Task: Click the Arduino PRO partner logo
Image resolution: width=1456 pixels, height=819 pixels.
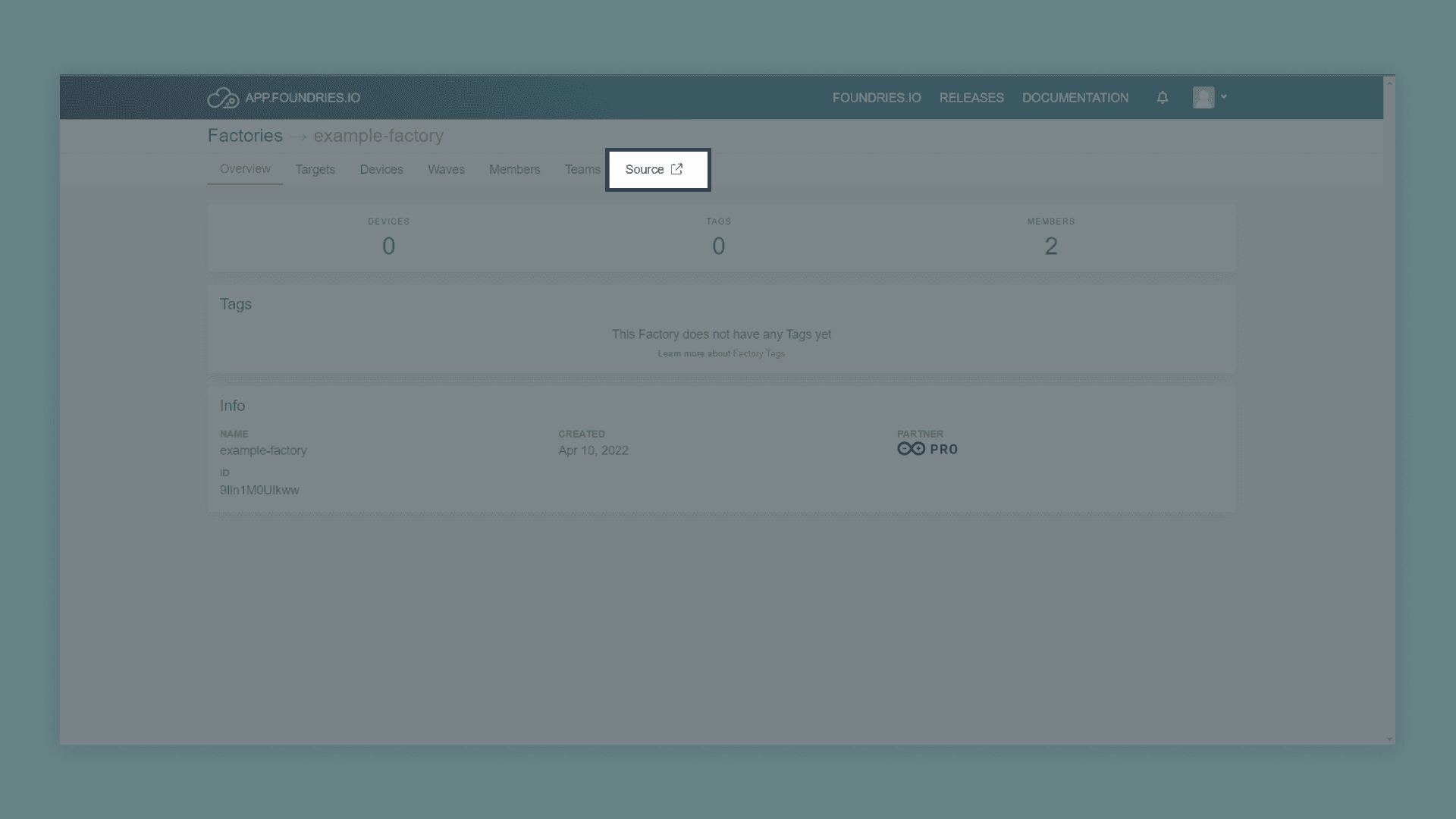Action: pos(927,449)
